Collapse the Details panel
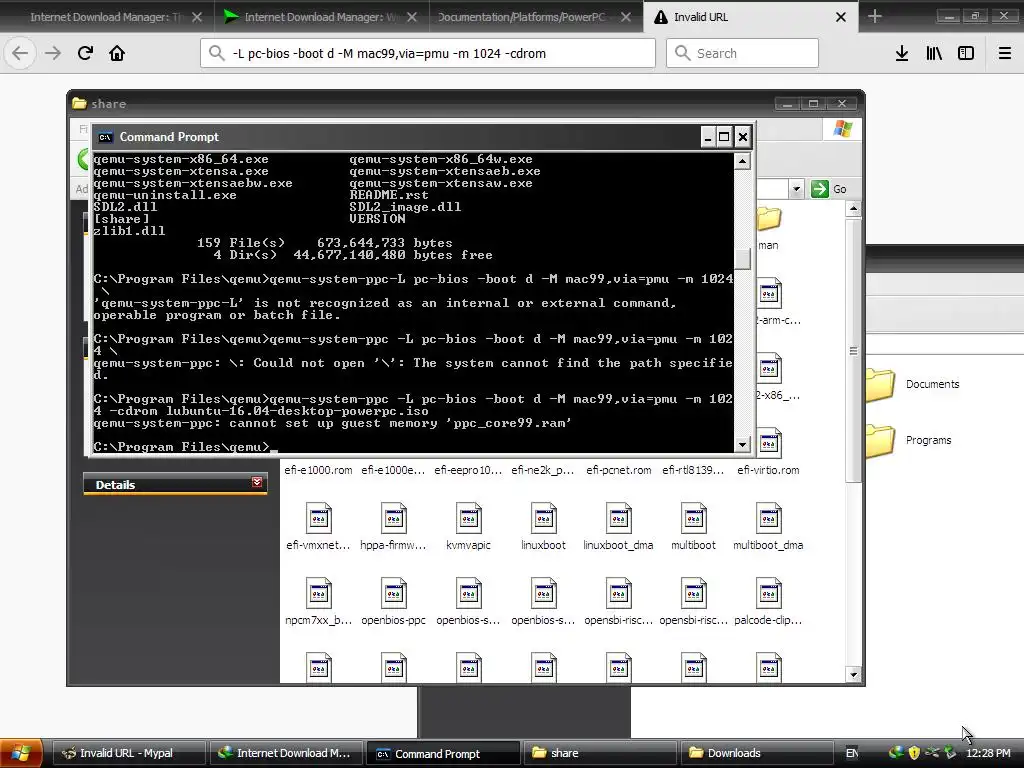Screen dimensions: 1024x768 click(257, 482)
